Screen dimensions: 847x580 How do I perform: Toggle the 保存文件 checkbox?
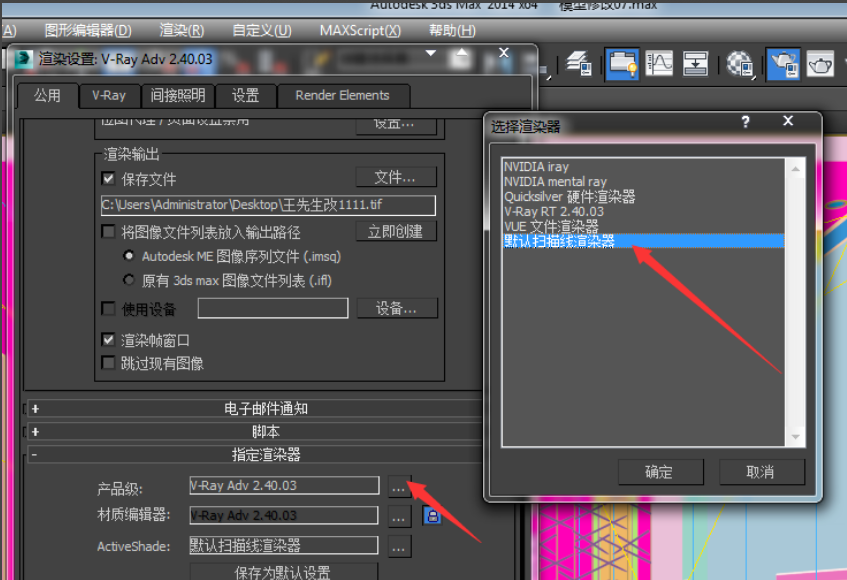click(109, 179)
